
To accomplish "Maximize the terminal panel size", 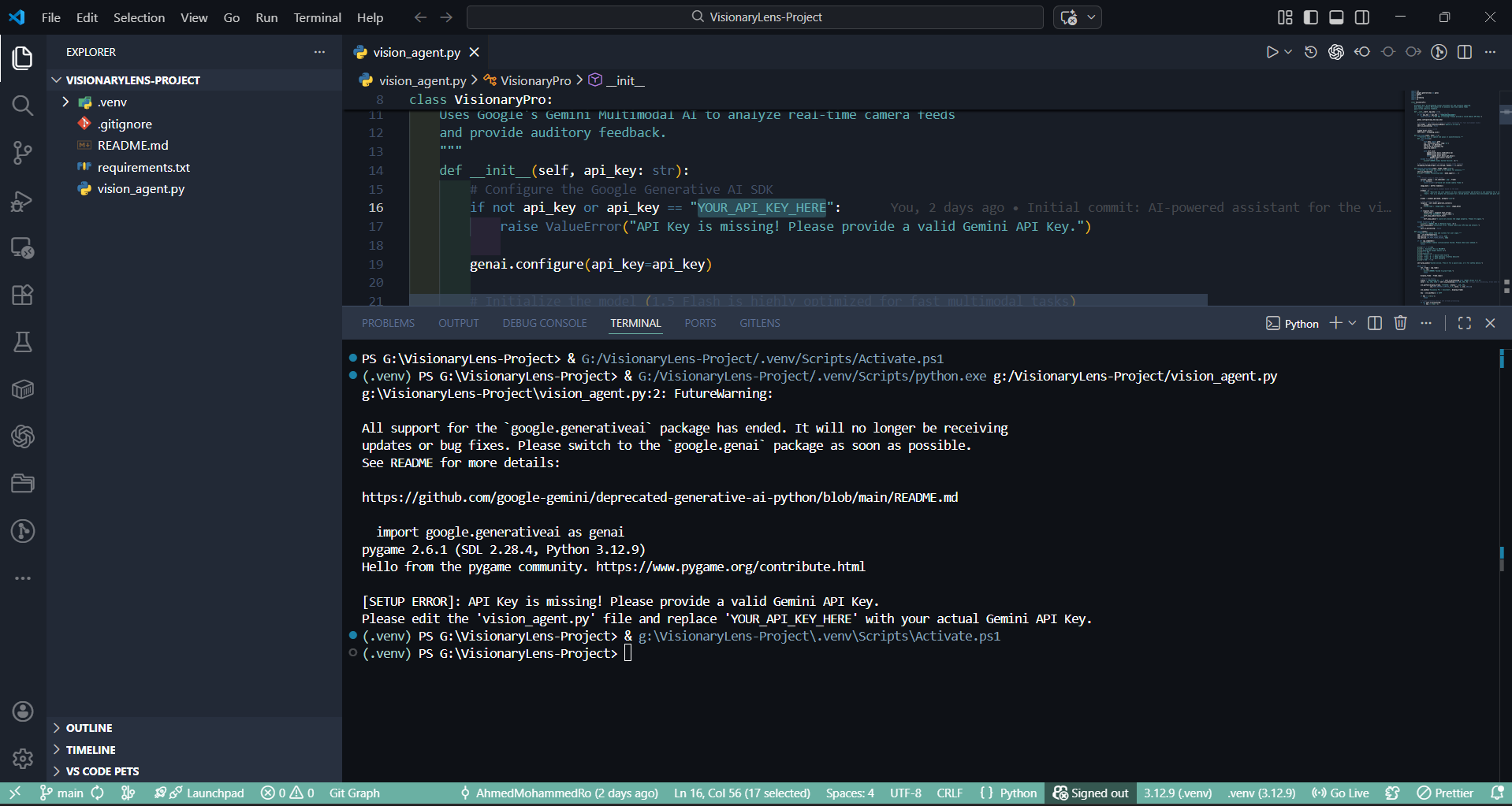I will click(x=1464, y=323).
